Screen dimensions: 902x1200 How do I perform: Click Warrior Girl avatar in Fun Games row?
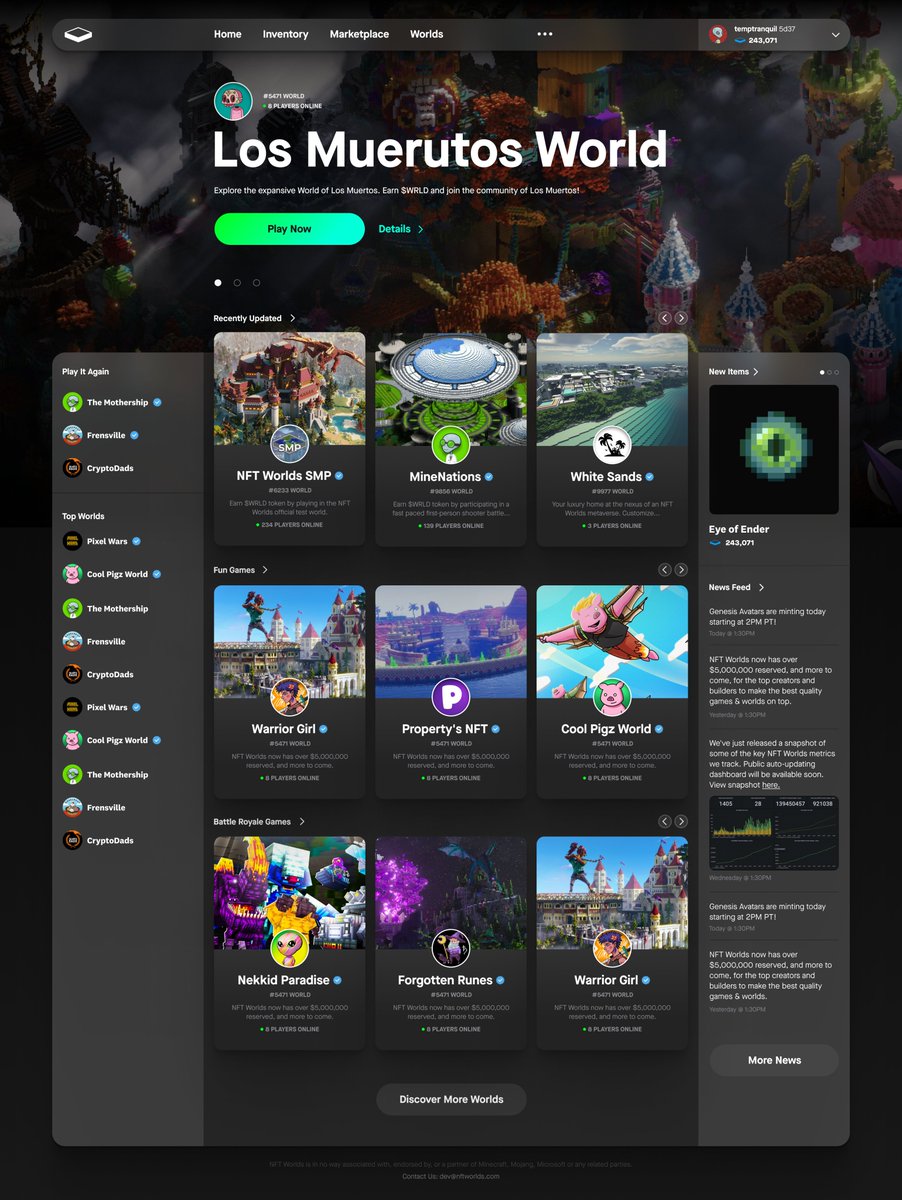tap(290, 696)
